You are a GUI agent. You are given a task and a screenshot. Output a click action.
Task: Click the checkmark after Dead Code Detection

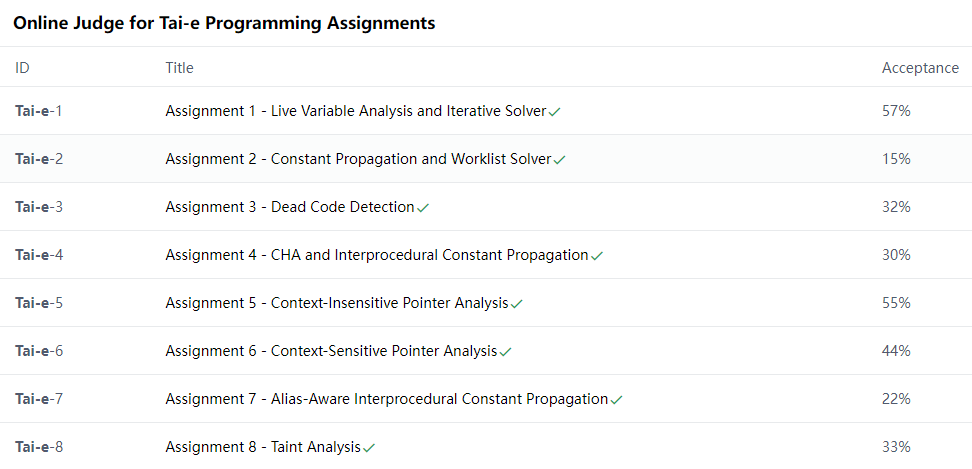tap(423, 208)
